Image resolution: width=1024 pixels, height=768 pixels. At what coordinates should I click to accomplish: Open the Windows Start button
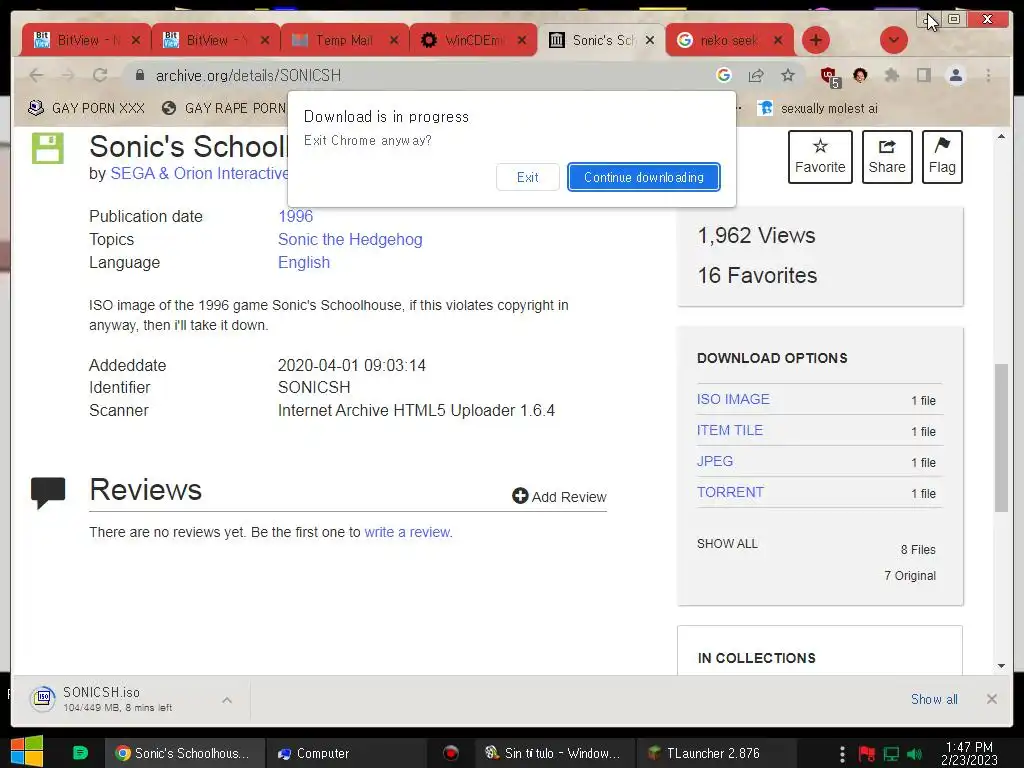coord(27,752)
